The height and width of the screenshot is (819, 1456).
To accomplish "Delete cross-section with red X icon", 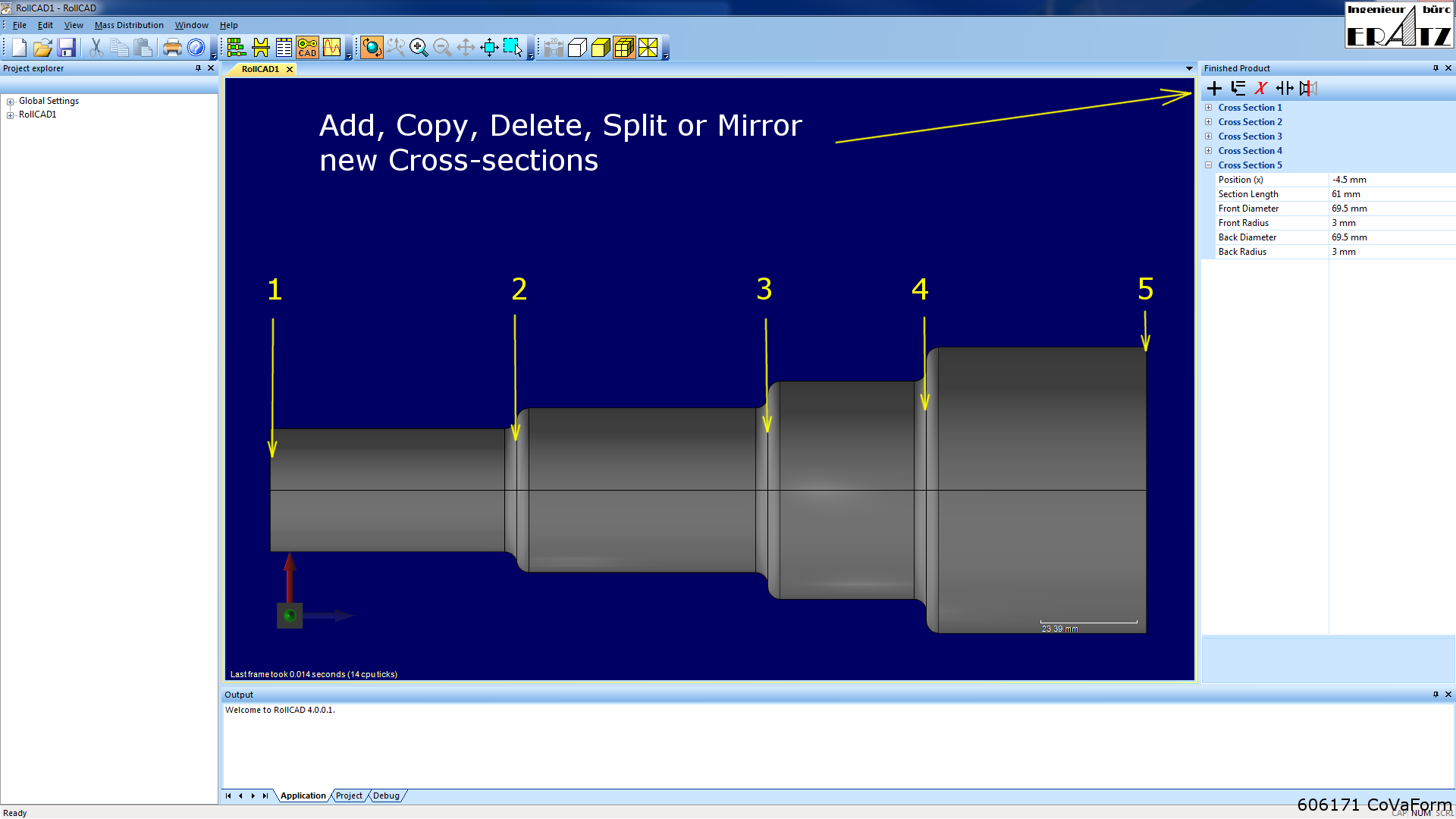I will point(1260,89).
